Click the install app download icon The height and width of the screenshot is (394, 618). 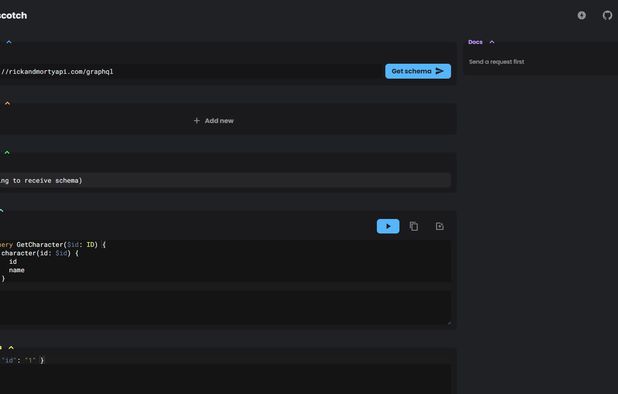click(581, 15)
